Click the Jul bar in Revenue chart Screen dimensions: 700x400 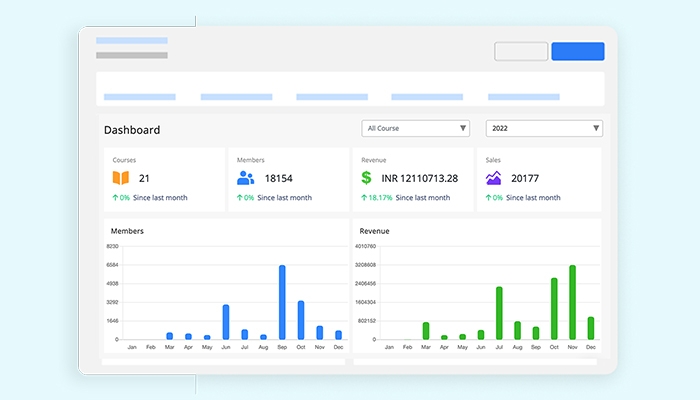pos(499,313)
